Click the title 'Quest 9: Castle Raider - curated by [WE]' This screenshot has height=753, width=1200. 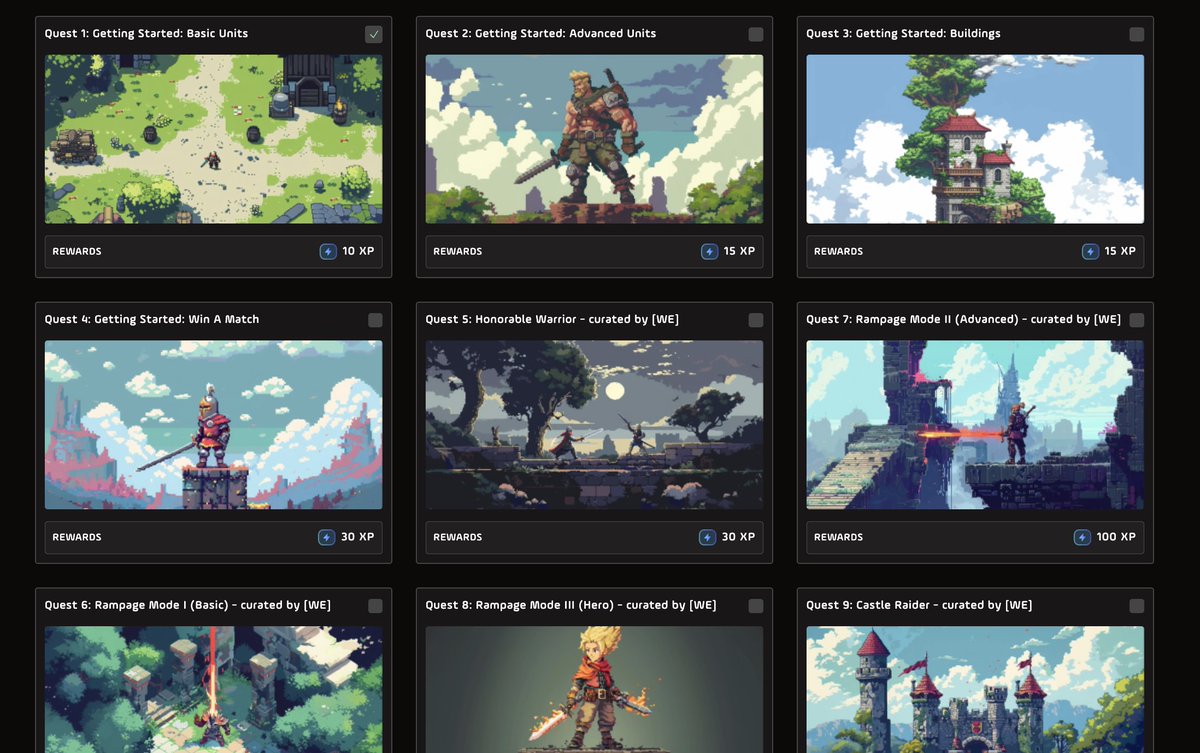point(919,606)
